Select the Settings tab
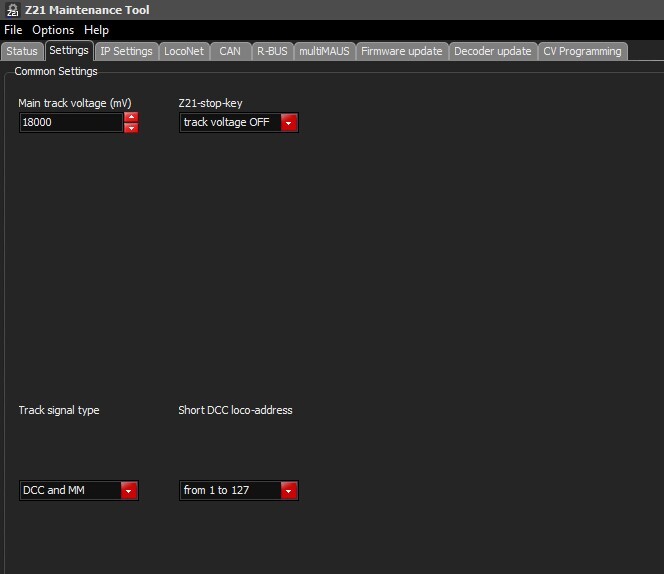The height and width of the screenshot is (574, 664). point(69,50)
